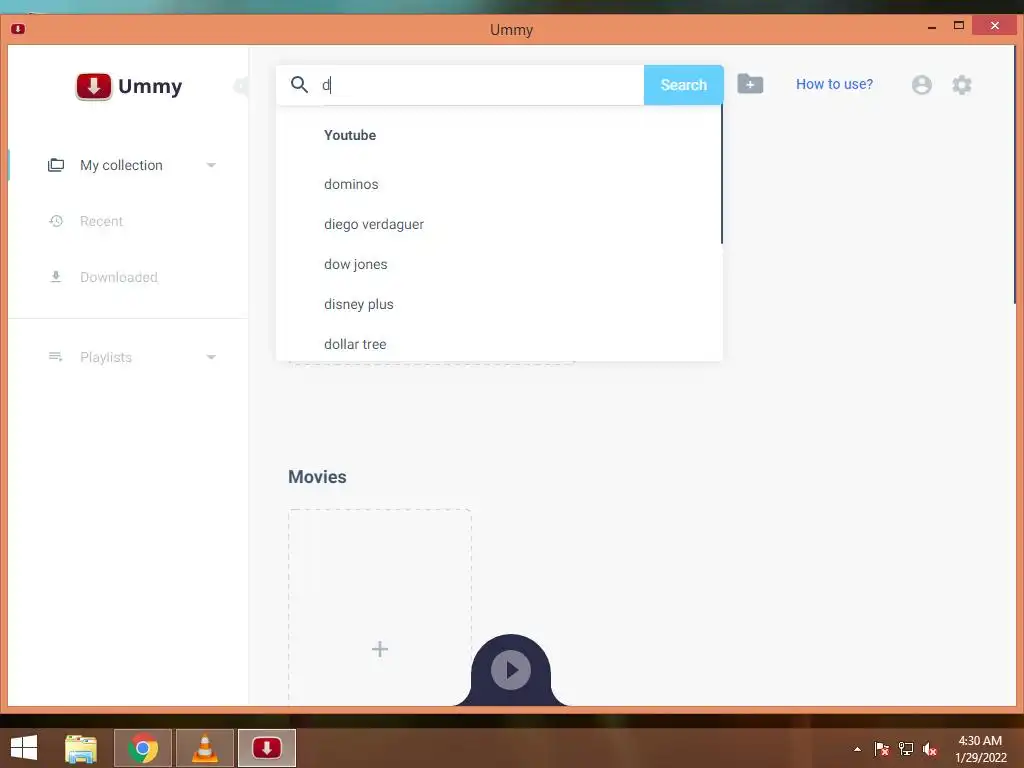Select the diego verdaguer suggestion
The height and width of the screenshot is (768, 1024).
499,224
